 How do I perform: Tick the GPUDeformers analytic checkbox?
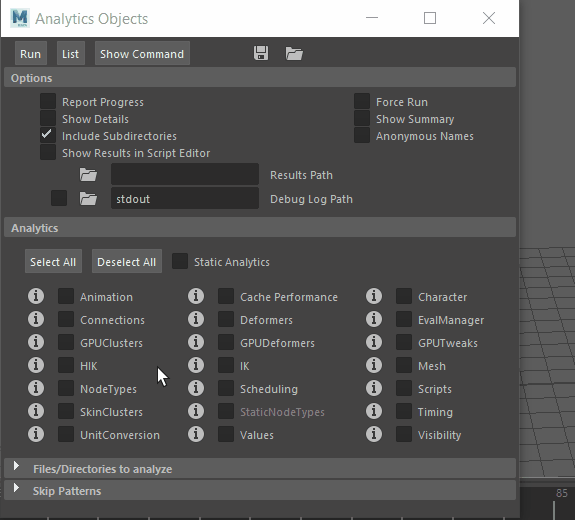(x=226, y=343)
